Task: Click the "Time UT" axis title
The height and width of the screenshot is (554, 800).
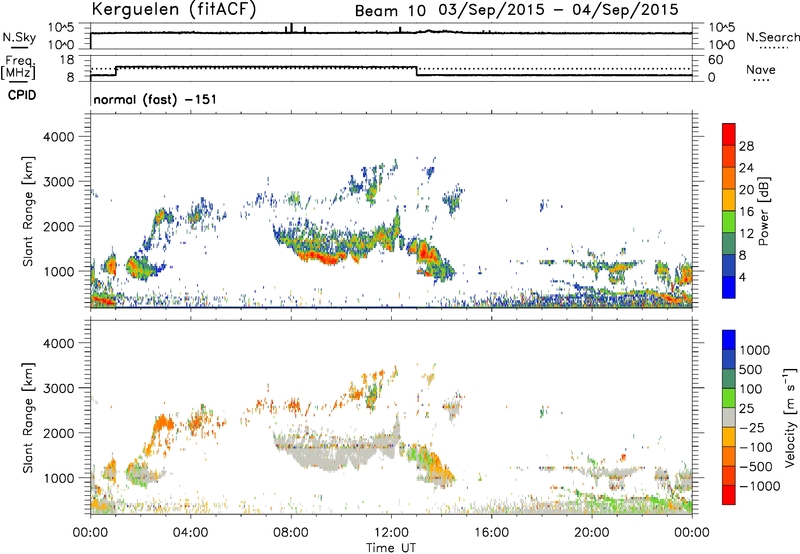Action: (x=391, y=548)
